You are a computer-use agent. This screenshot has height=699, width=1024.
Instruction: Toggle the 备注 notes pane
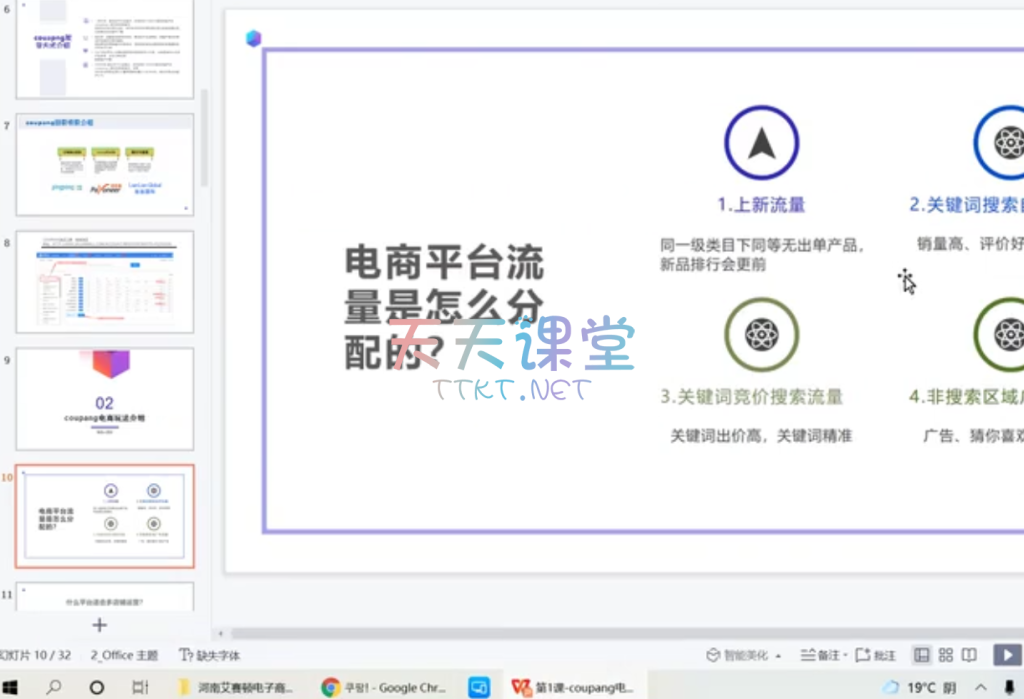pos(820,655)
